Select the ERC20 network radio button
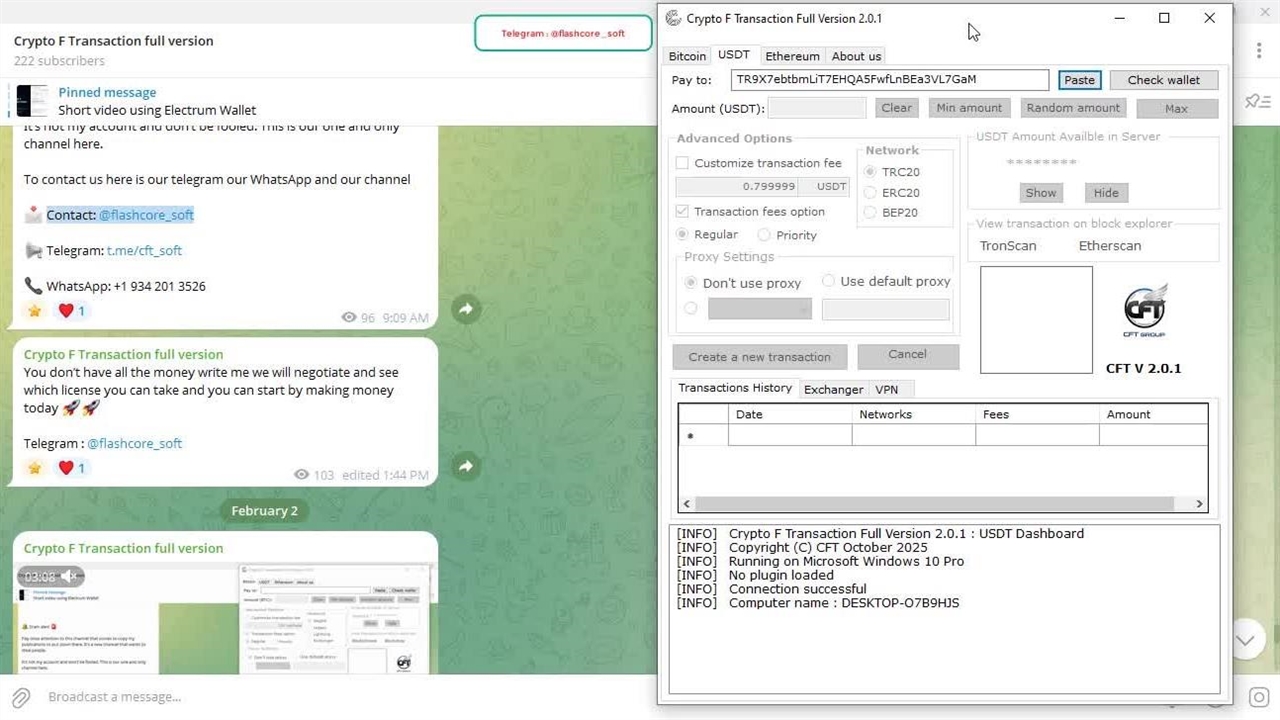1280x720 pixels. pos(870,193)
